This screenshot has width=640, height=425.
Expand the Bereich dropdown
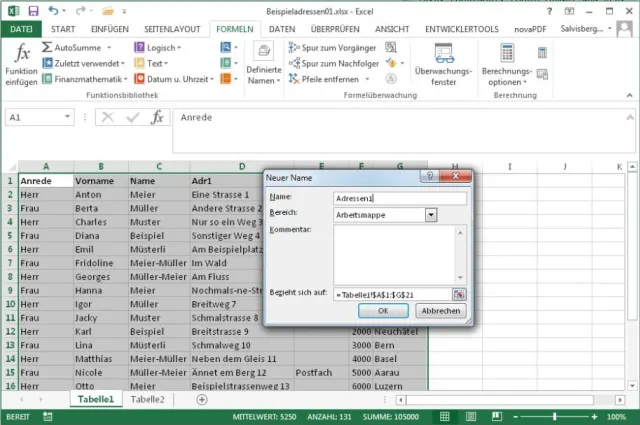tap(431, 214)
